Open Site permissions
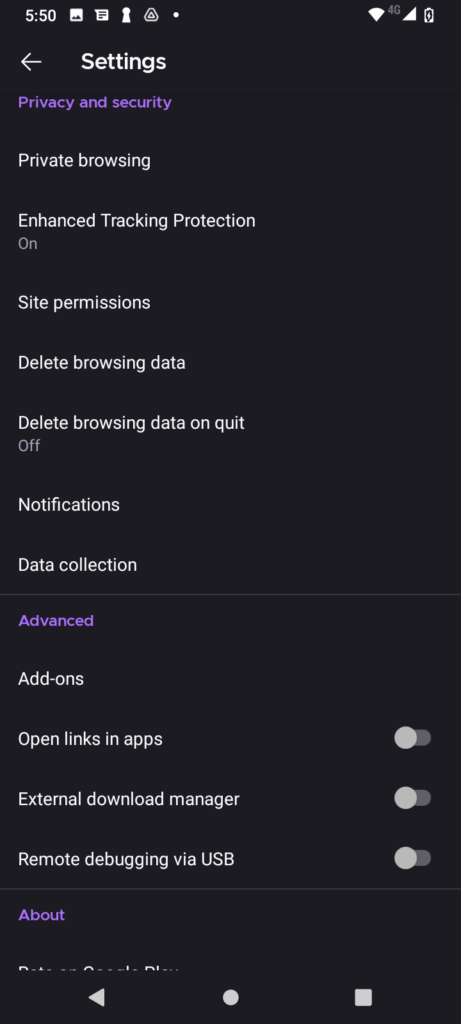The width and height of the screenshot is (461, 1024). coord(230,302)
